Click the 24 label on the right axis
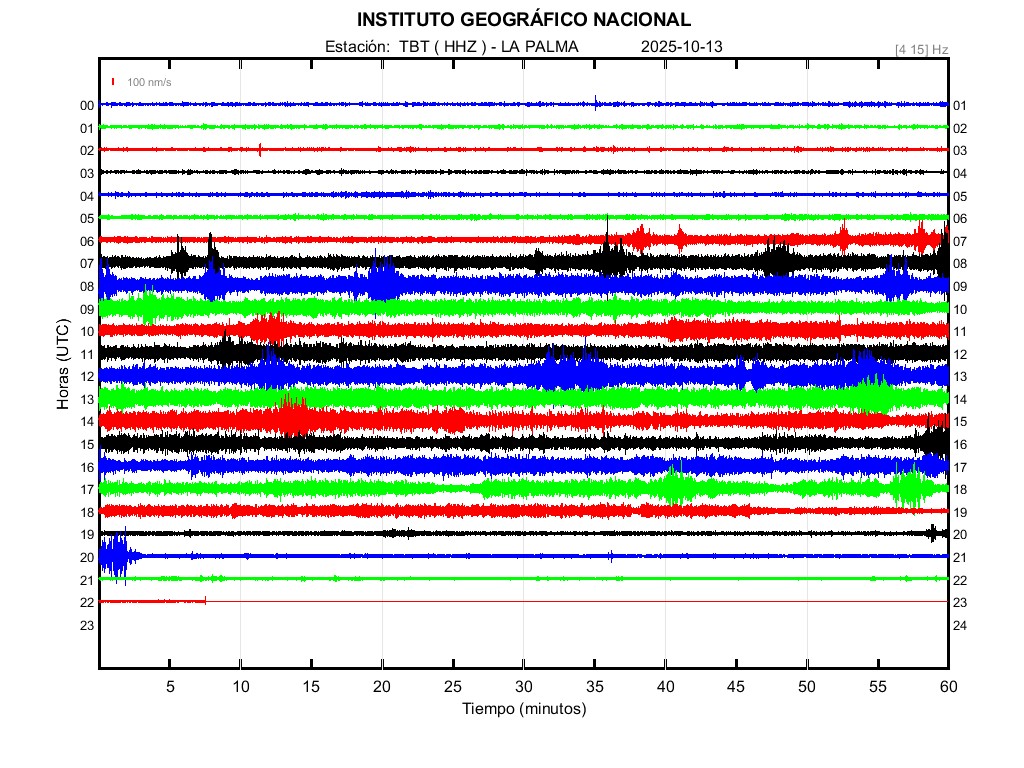Viewport: 1024px width, 768px height. pos(960,625)
